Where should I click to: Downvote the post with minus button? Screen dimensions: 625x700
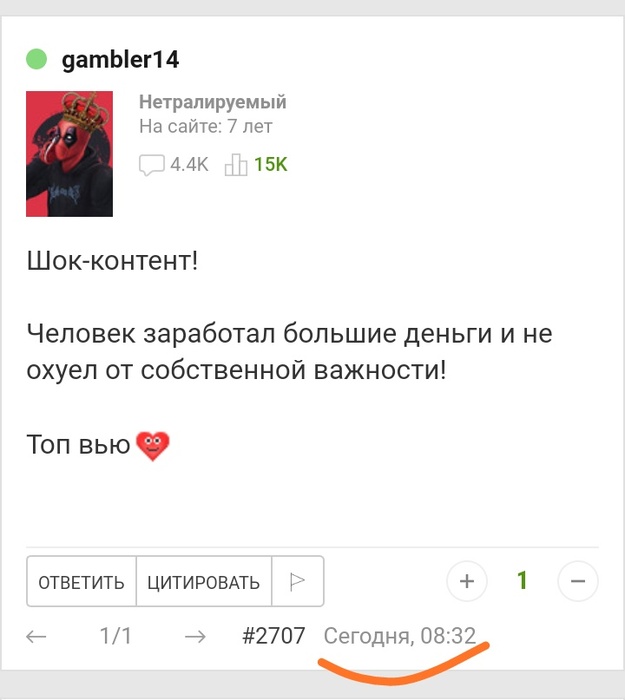[x=578, y=581]
